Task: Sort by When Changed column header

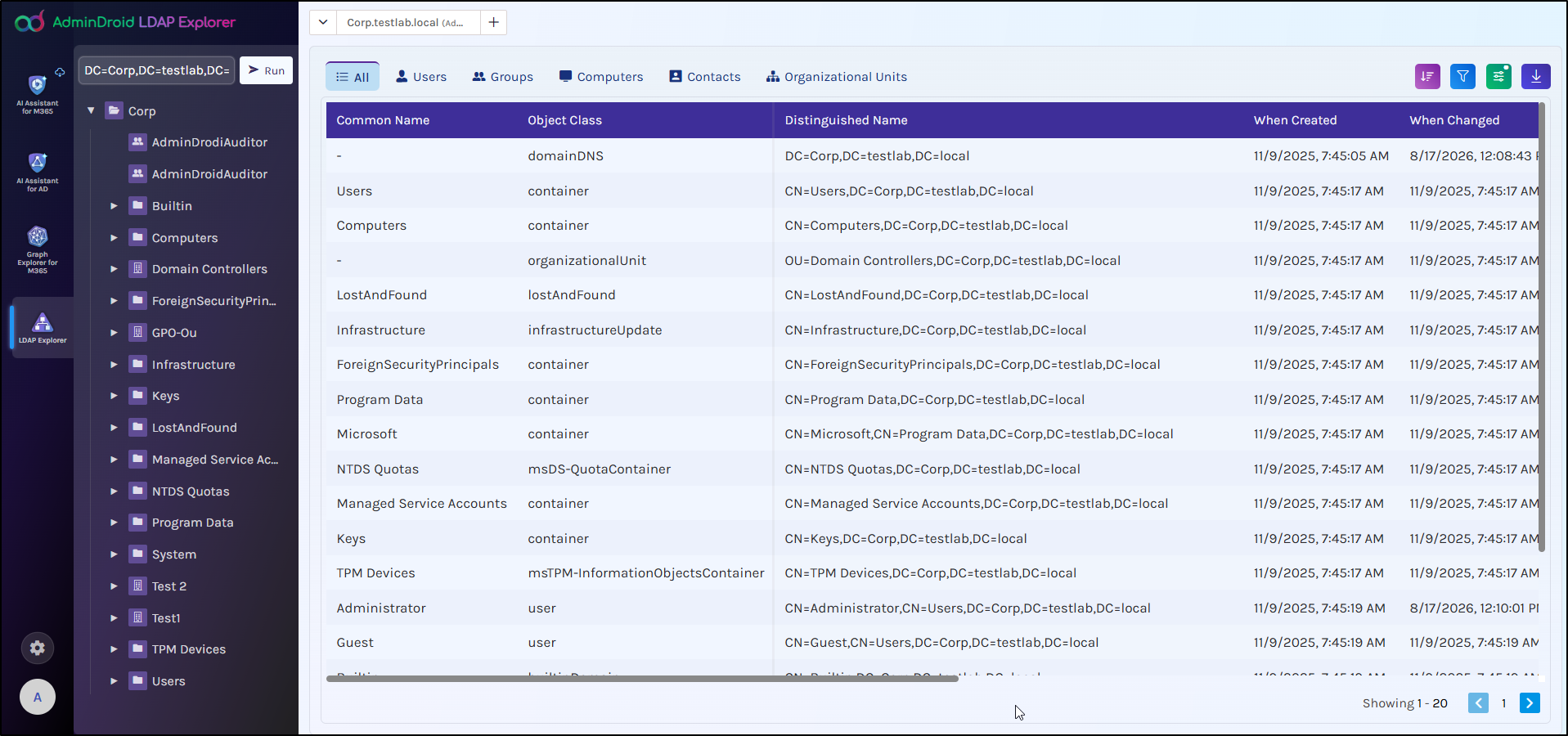Action: click(x=1454, y=120)
